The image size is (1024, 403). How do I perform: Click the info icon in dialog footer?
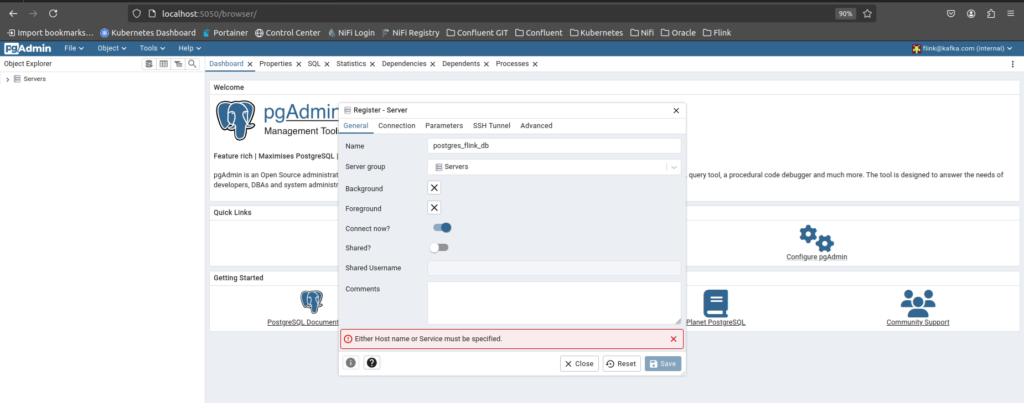tap(351, 363)
